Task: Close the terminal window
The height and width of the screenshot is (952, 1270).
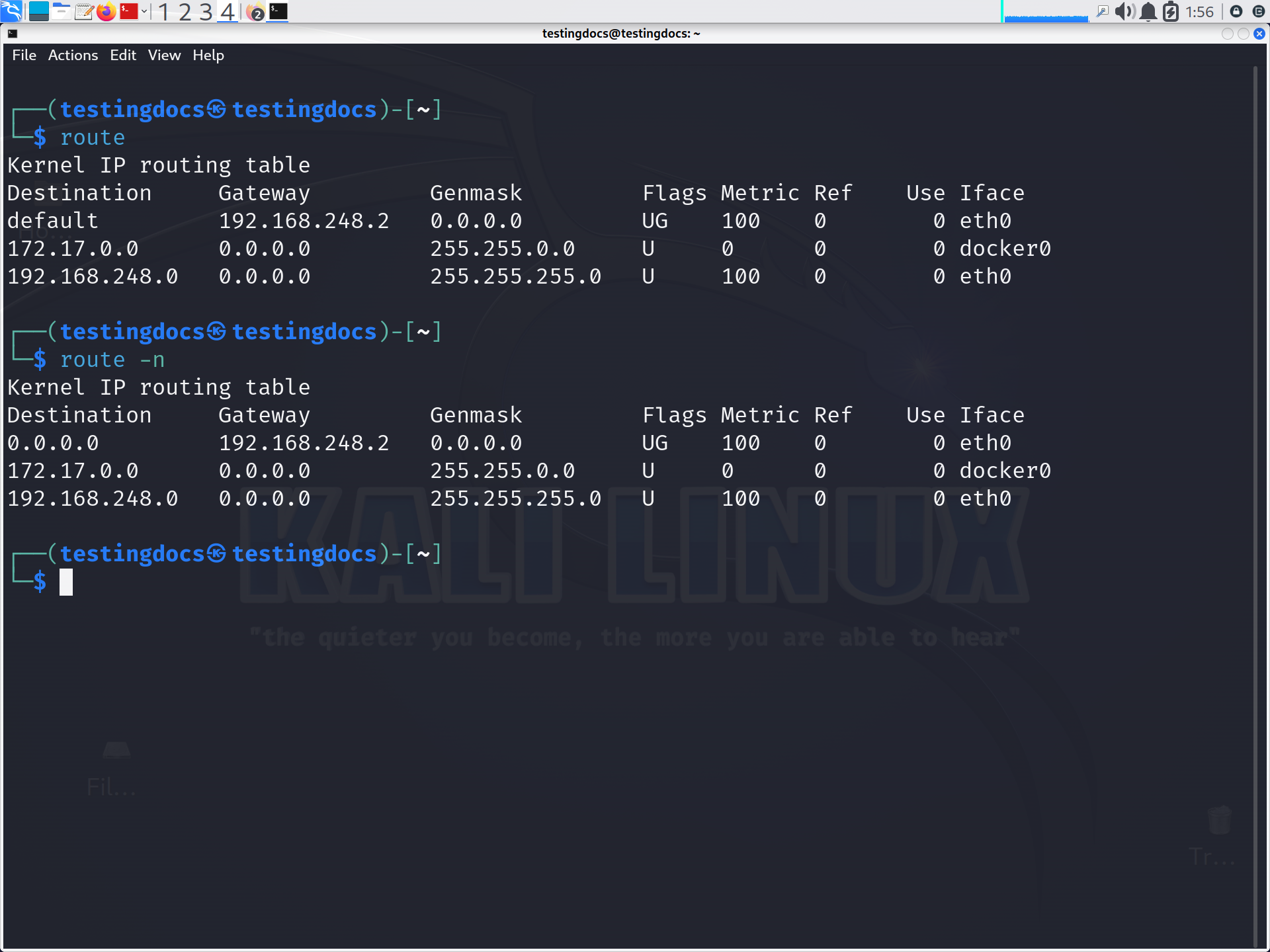Action: pos(1259,34)
